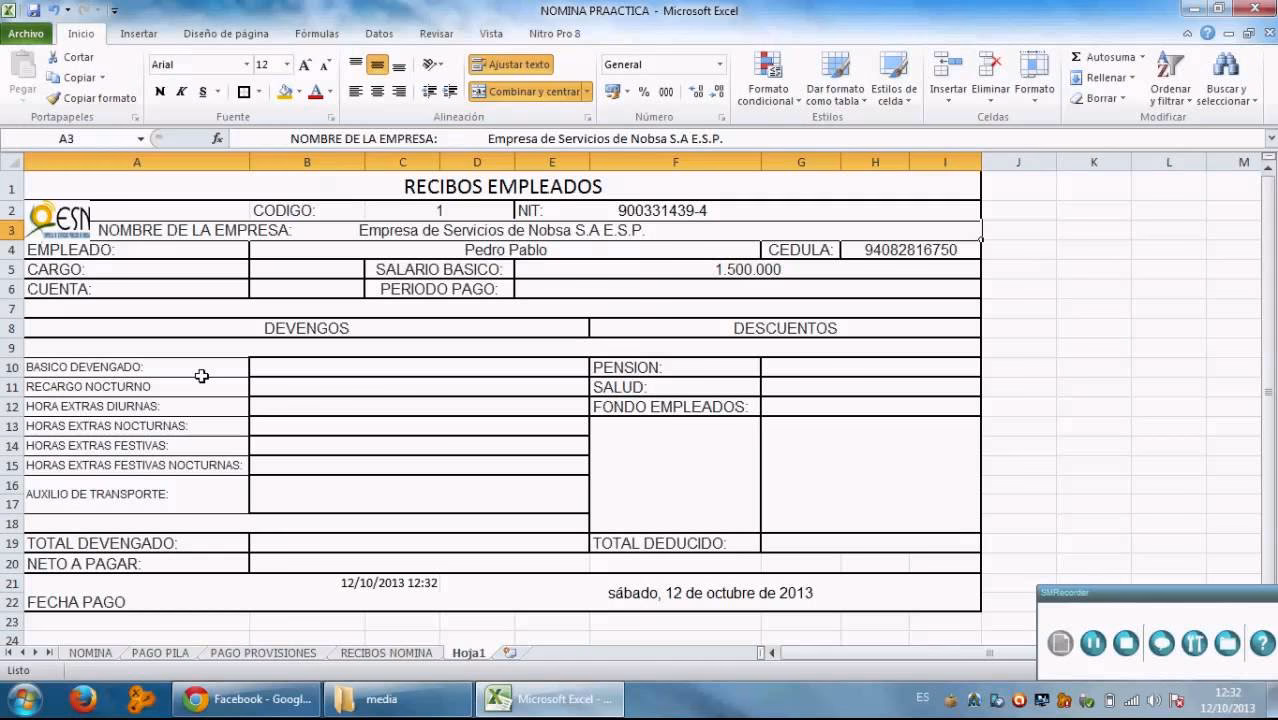Open Ordenar y filtrar dropdown
Viewport: 1278px width, 720px height.
[1170, 79]
